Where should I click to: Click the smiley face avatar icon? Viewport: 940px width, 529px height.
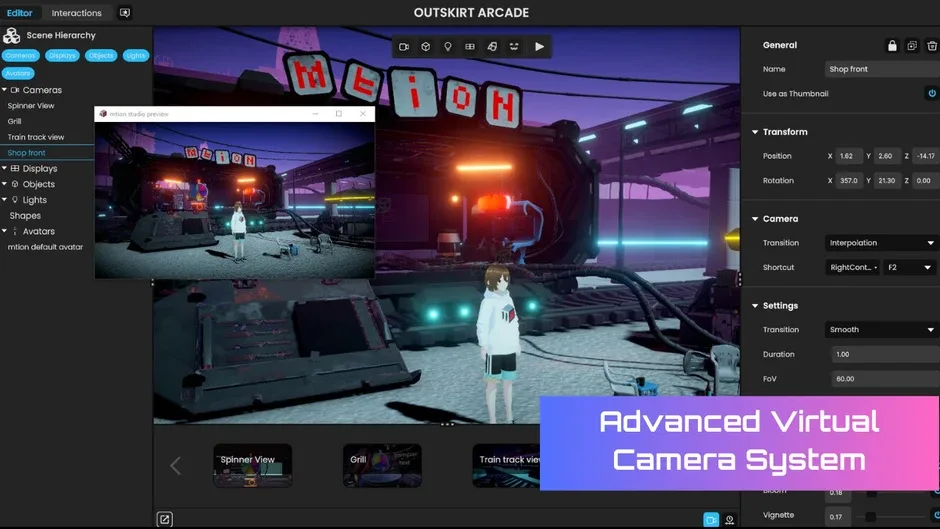click(514, 47)
